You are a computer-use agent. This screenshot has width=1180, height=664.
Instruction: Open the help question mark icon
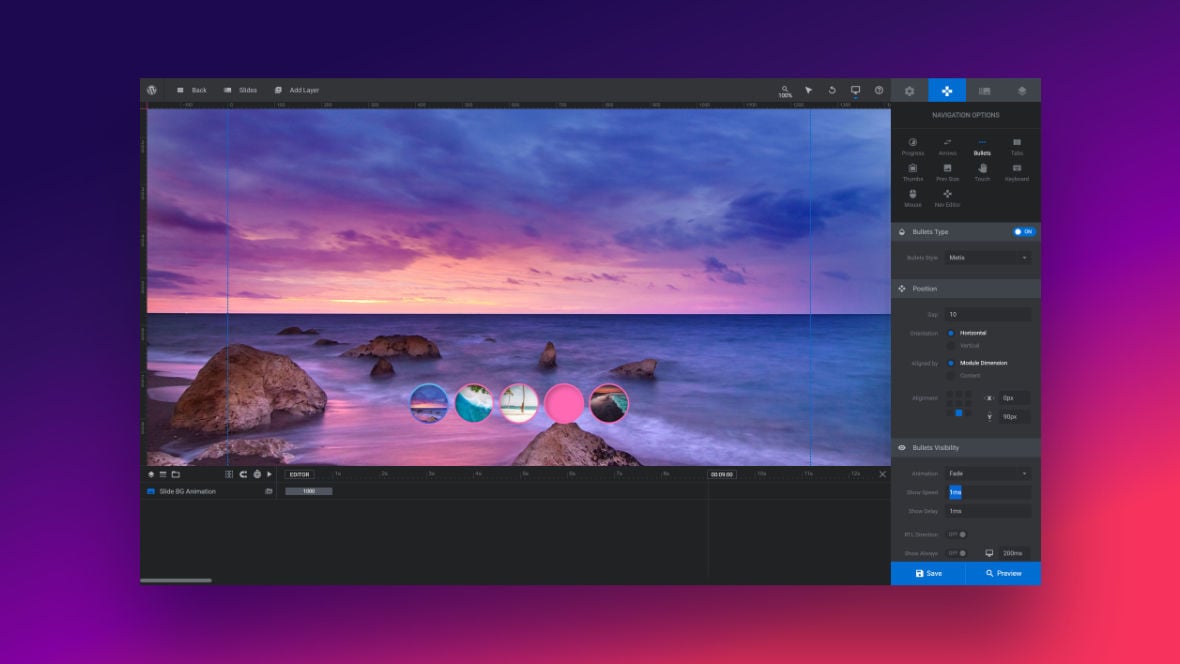[x=879, y=90]
